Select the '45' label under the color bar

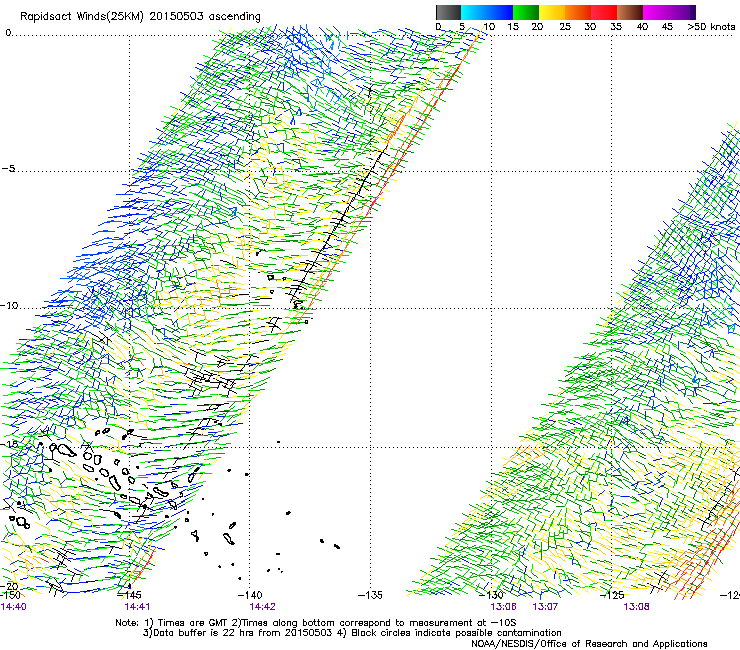[x=667, y=27]
